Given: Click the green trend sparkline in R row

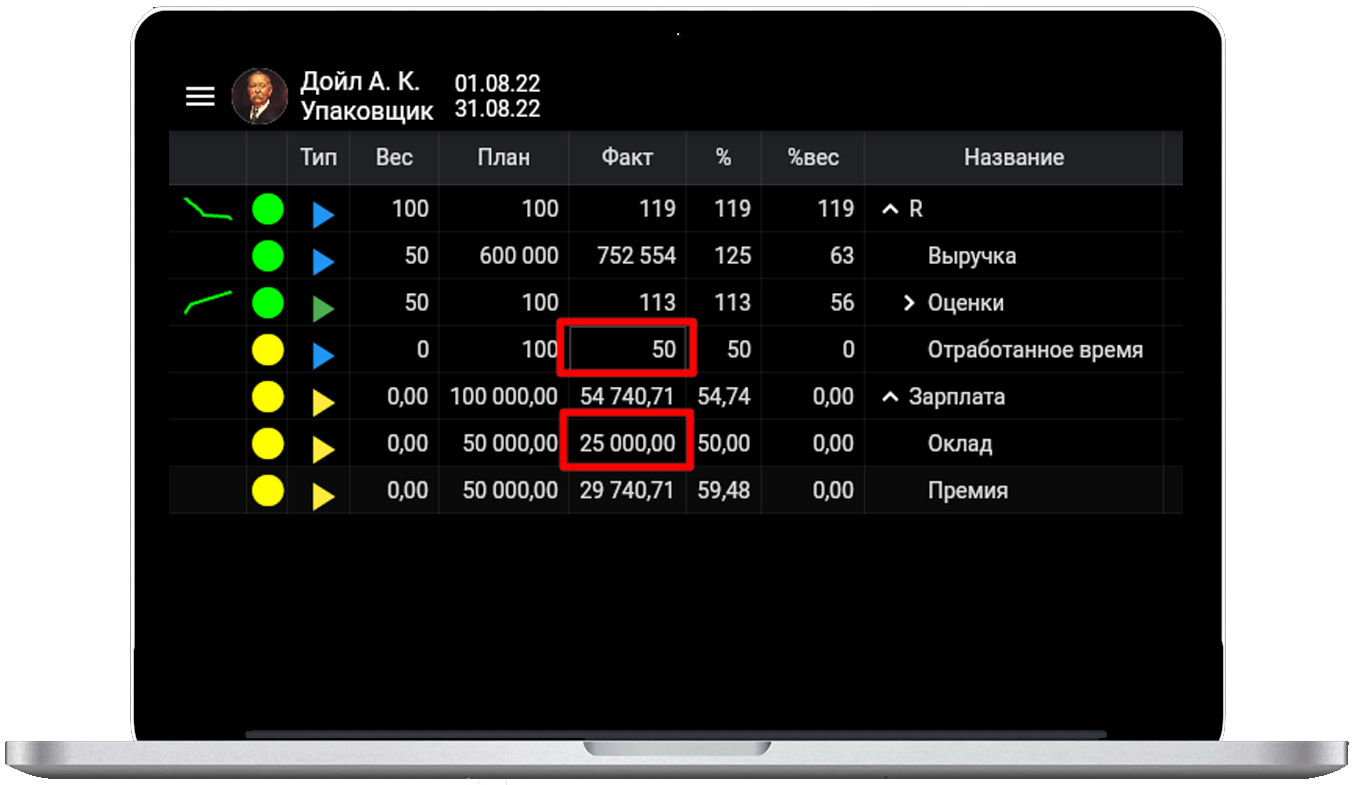Looking at the screenshot, I should click(x=208, y=209).
